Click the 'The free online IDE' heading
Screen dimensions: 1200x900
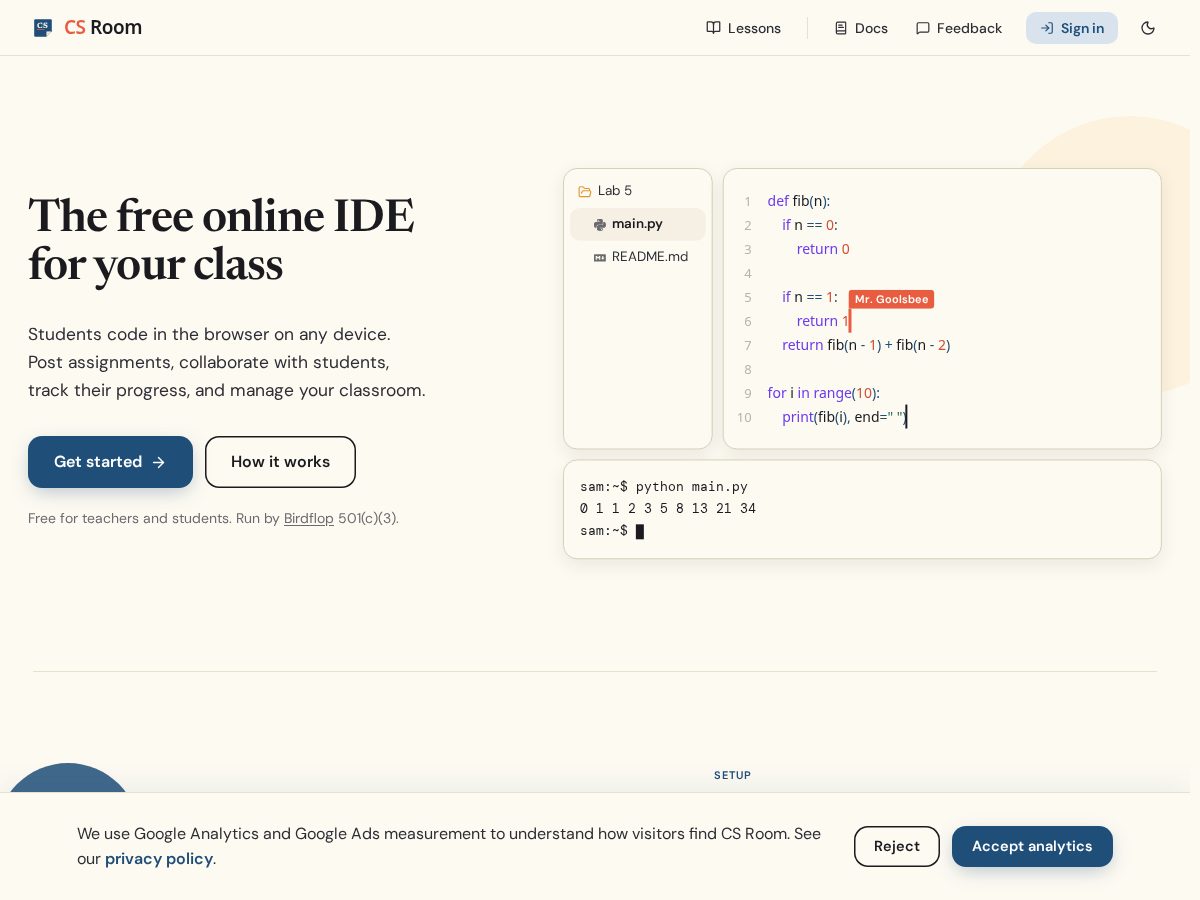[221, 215]
